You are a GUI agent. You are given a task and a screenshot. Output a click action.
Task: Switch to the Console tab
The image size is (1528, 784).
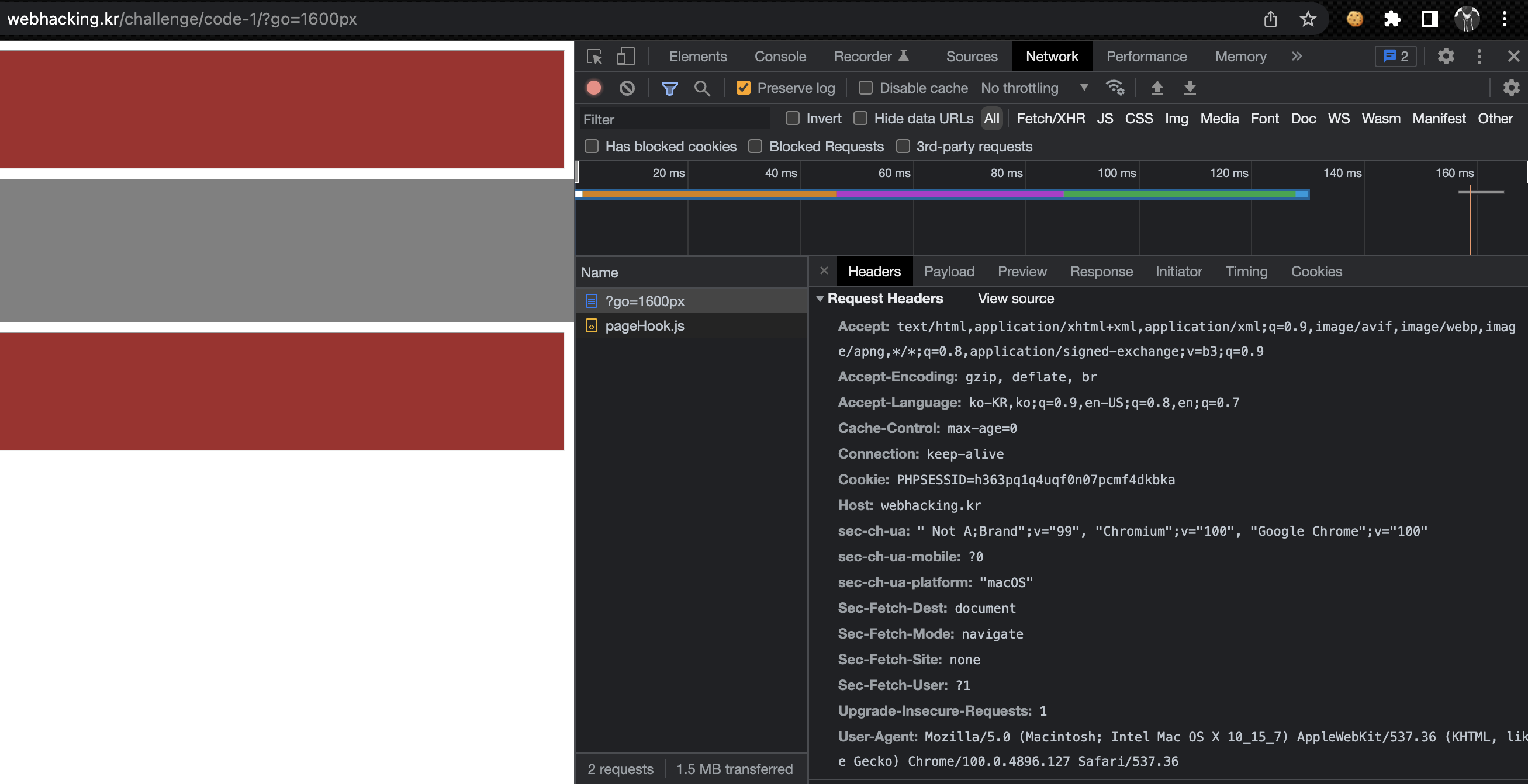pos(780,56)
